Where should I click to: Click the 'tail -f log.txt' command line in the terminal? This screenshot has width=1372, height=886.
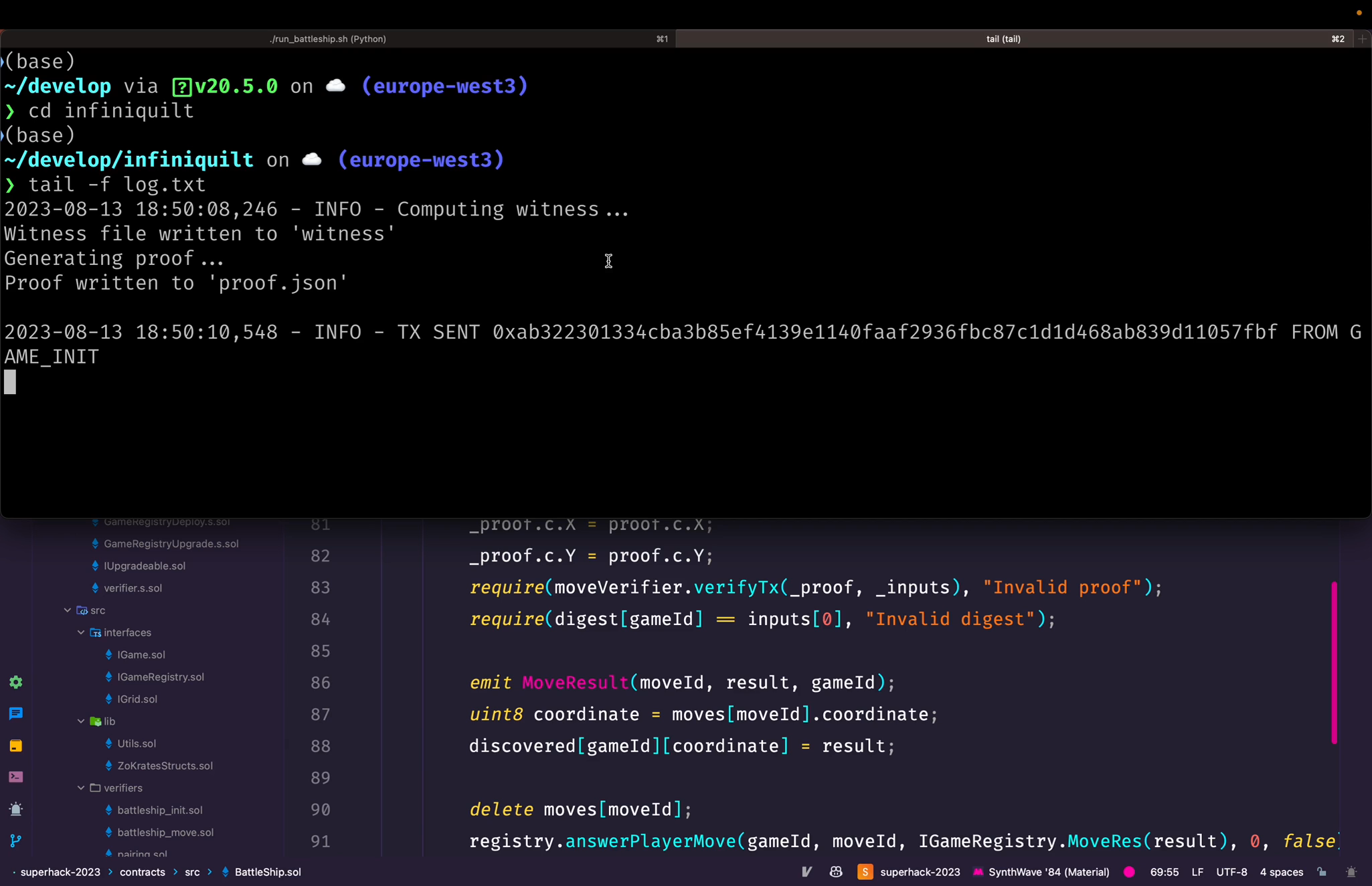pyautogui.click(x=116, y=185)
